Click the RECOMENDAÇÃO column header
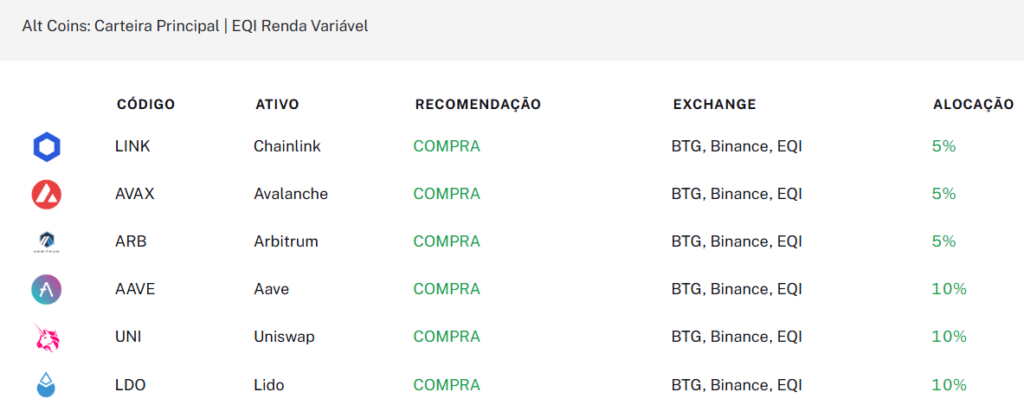 click(x=478, y=105)
